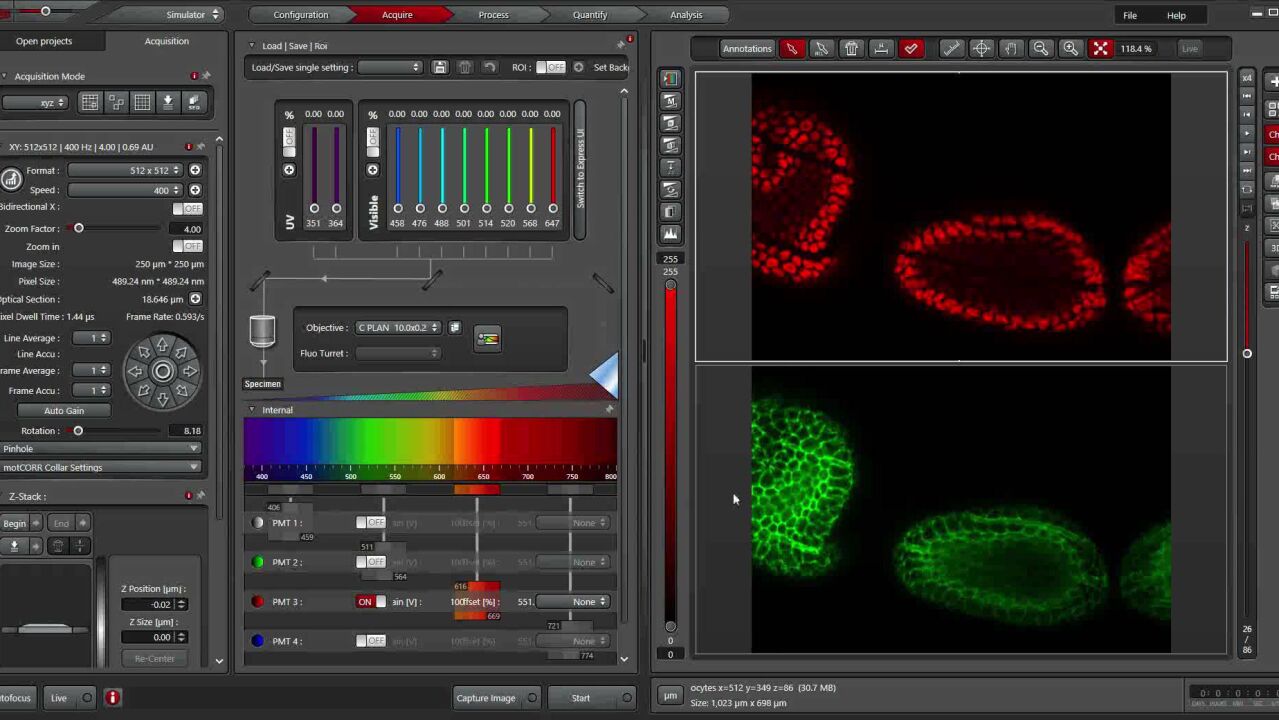Screen dimensions: 1279x720
Task: Open the Format 512 x 512 dropdown
Action: pos(125,170)
